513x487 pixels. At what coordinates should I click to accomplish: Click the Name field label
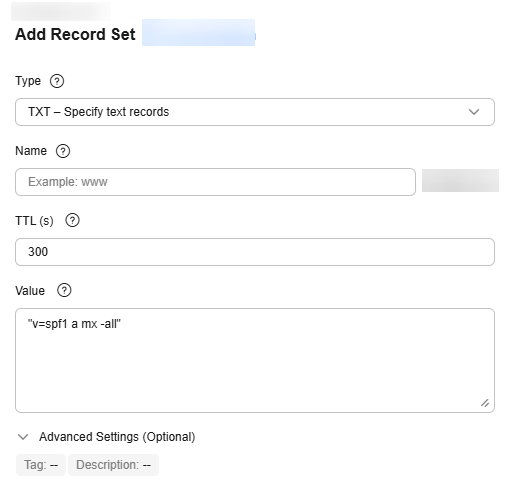(x=31, y=151)
